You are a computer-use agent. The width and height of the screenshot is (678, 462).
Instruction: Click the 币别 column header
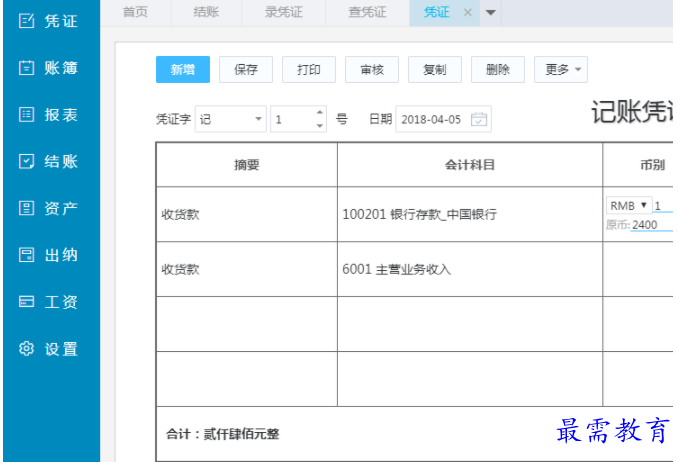(652, 165)
